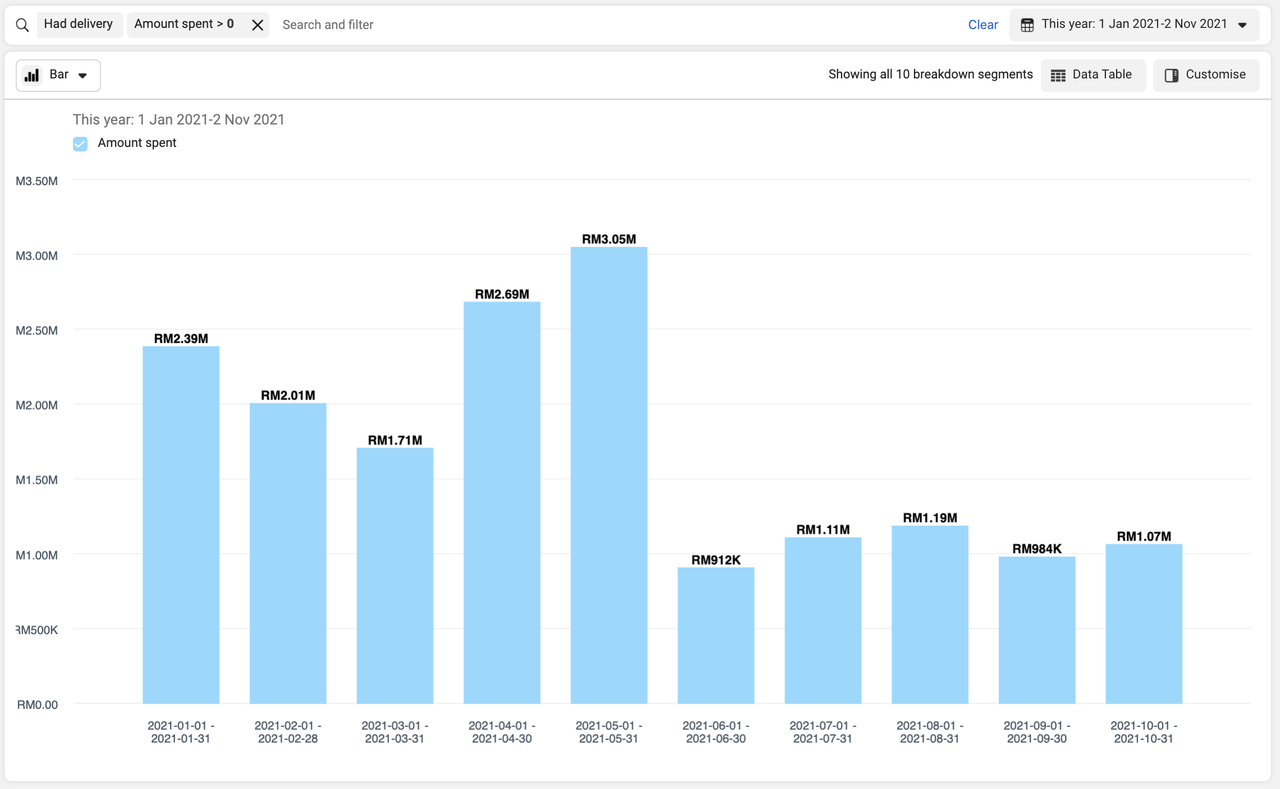
Task: Open the calendar date range icon
Action: click(x=1027, y=25)
